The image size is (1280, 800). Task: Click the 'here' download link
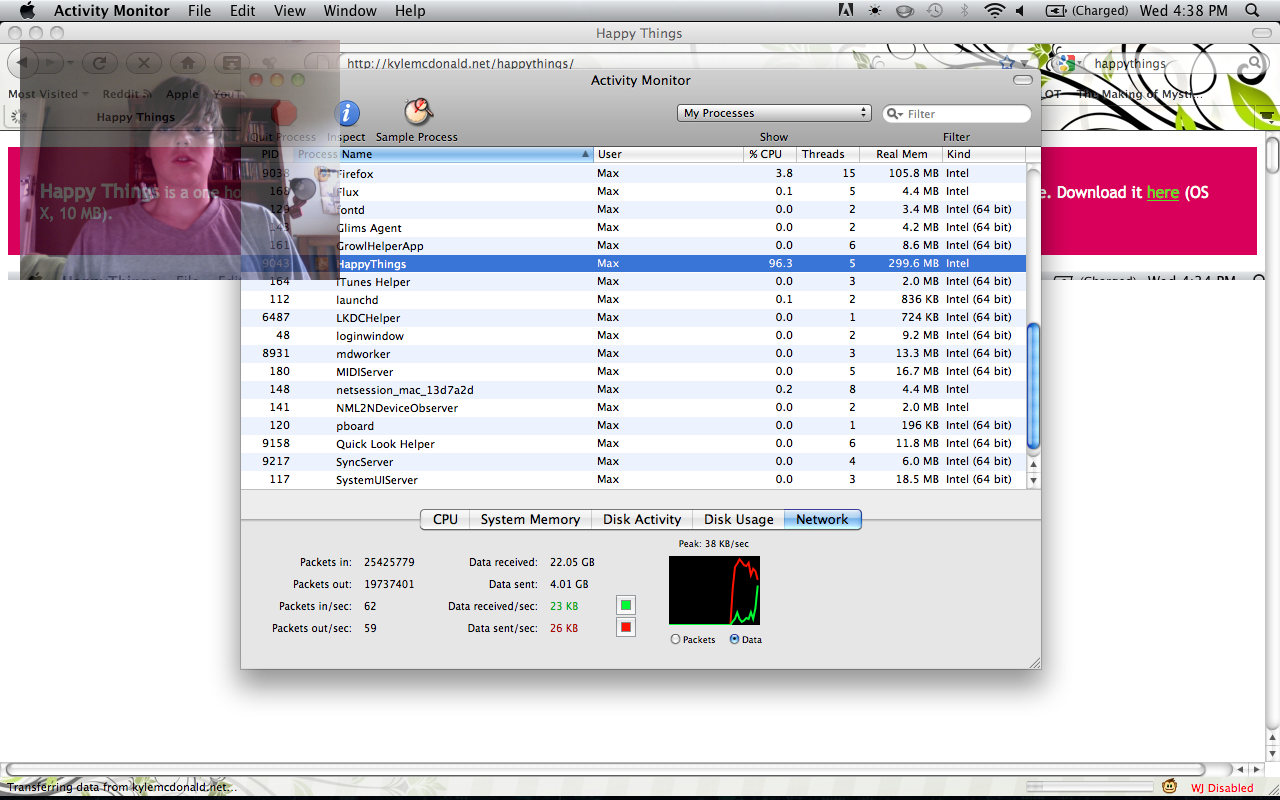click(1162, 192)
